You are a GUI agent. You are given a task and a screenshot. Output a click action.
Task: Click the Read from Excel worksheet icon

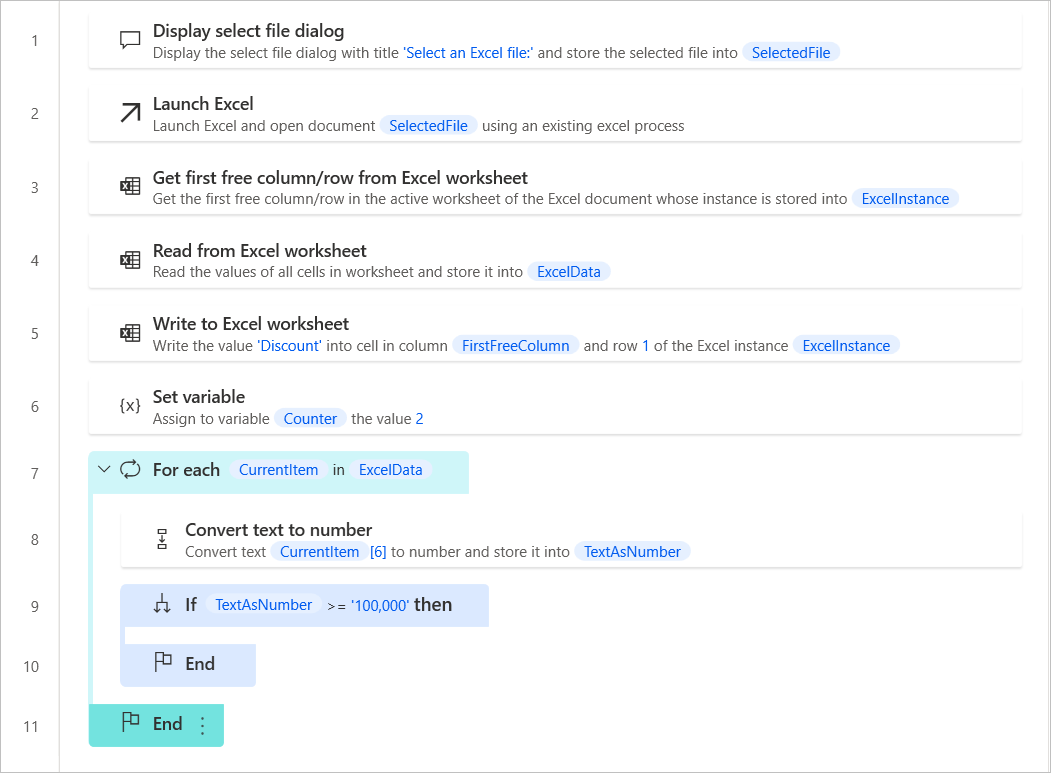point(130,259)
